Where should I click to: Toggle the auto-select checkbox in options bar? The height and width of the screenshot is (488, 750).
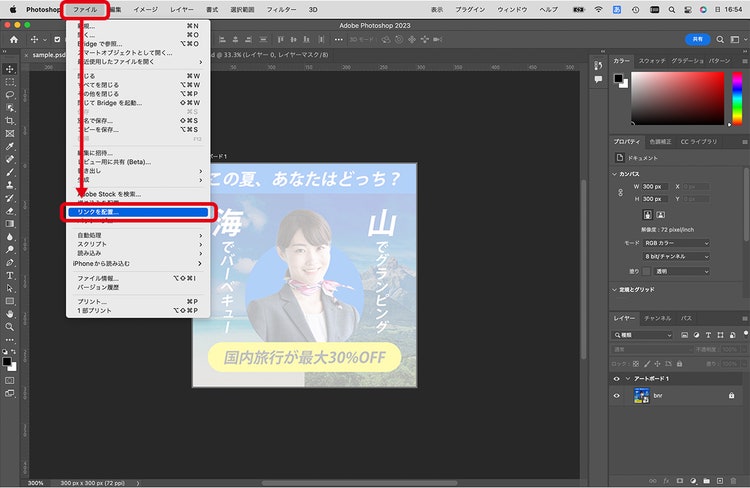[x=57, y=40]
